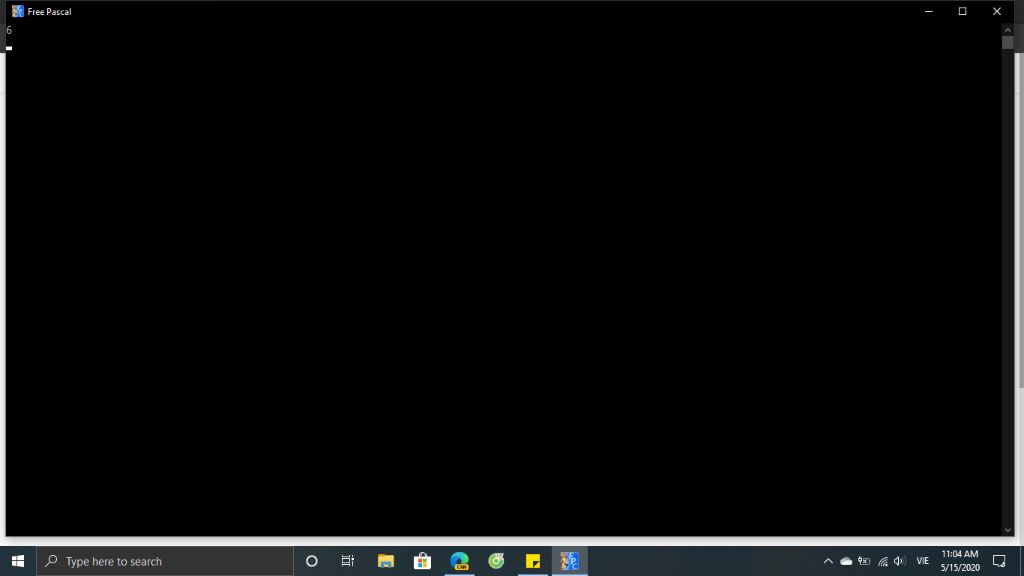Close the Free Pascal window

pyautogui.click(x=997, y=11)
